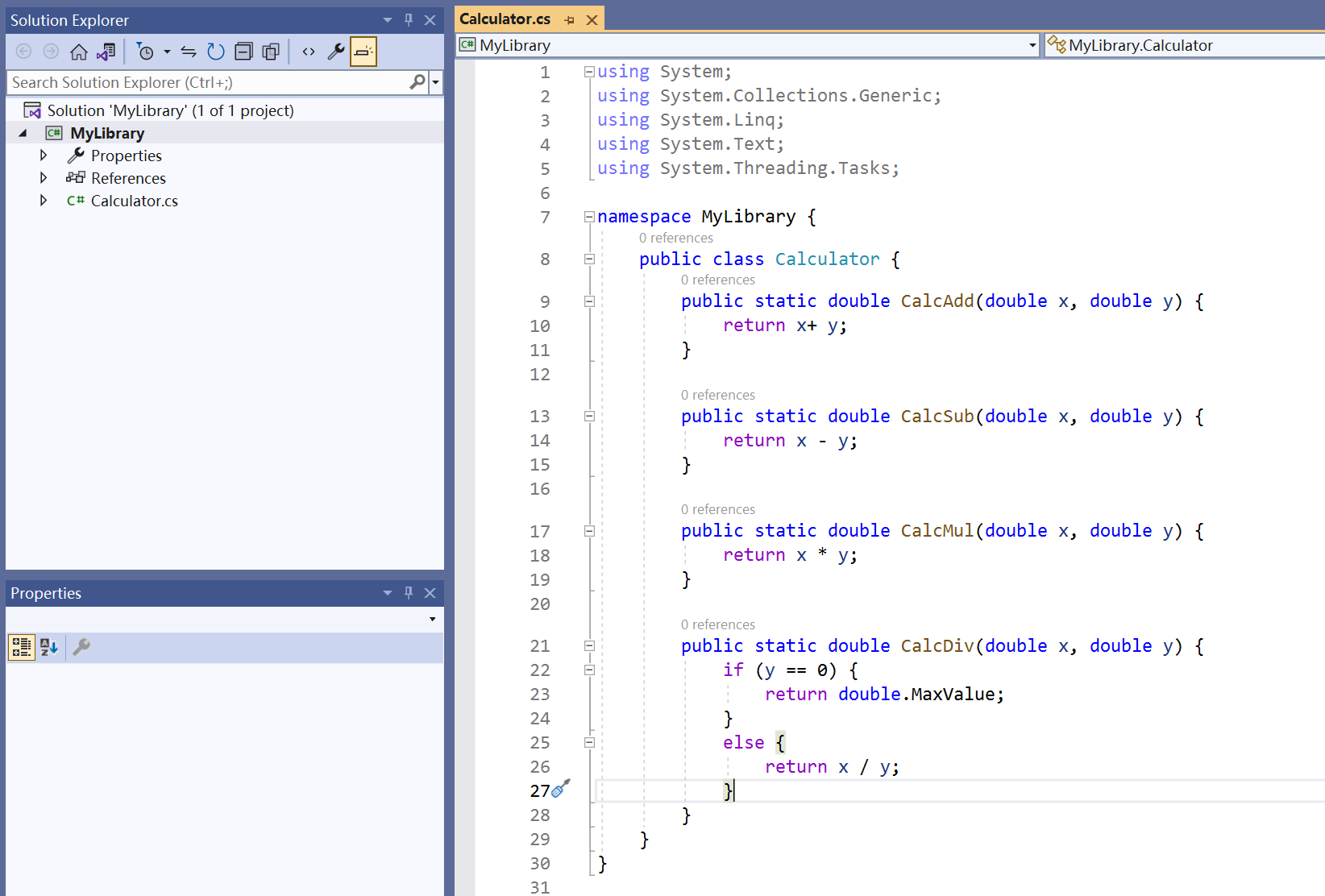
Task: Open Properties via the wrench toolbar icon
Action: tap(336, 52)
